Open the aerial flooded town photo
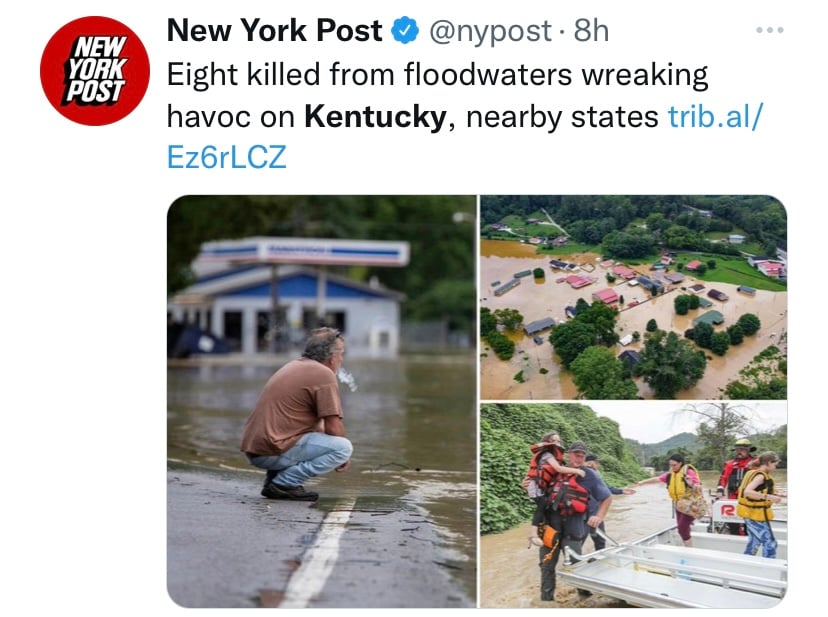Screen dimensions: 828x617 pyautogui.click(x=633, y=297)
